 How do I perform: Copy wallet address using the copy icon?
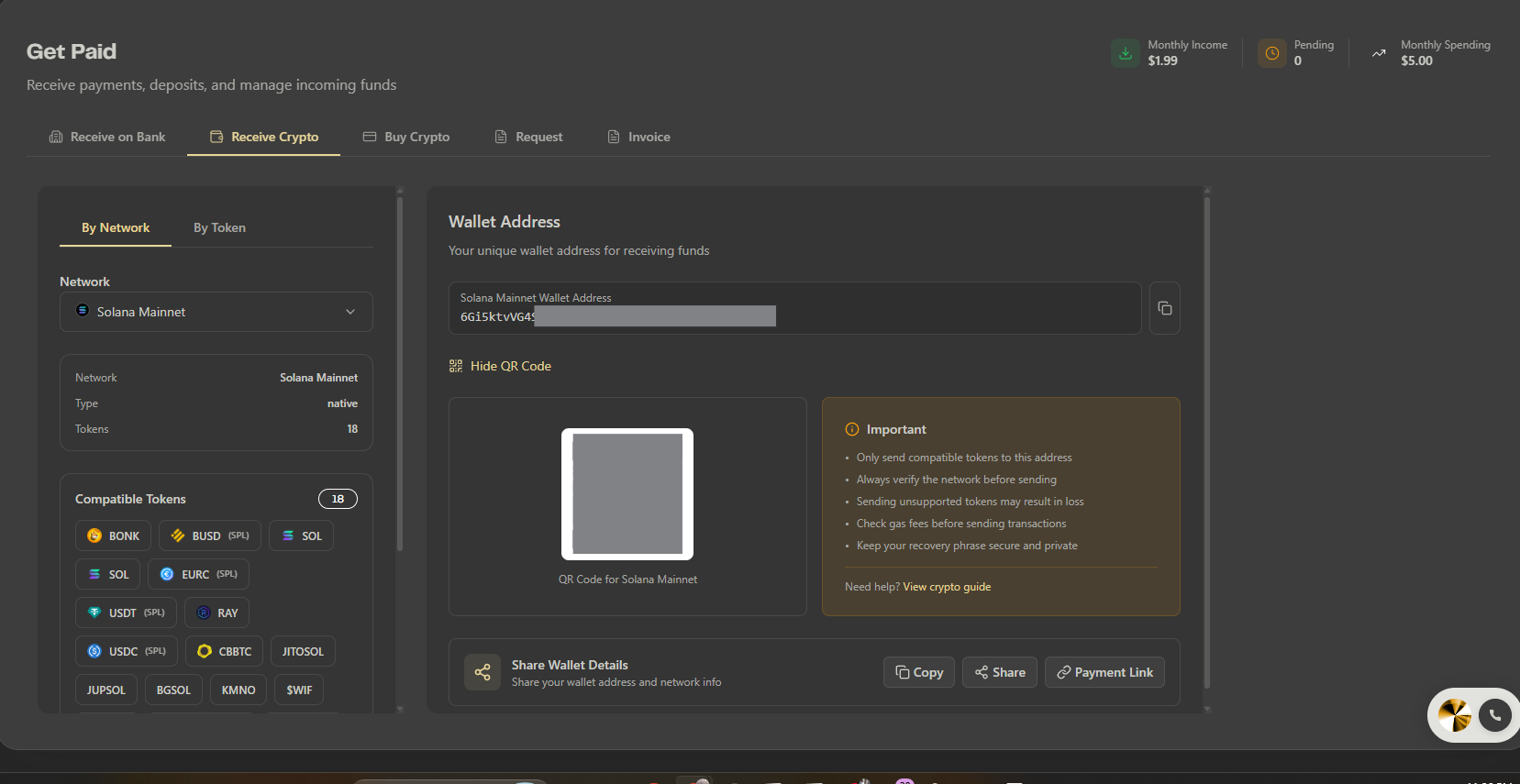coord(1164,308)
